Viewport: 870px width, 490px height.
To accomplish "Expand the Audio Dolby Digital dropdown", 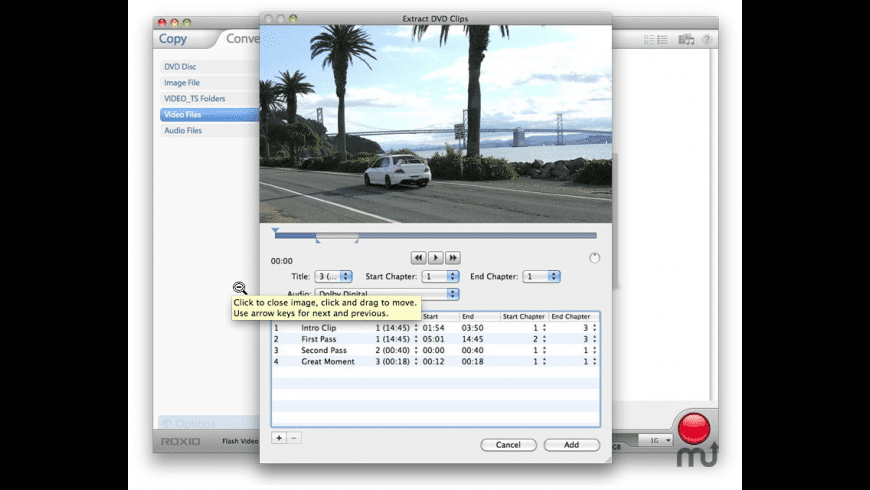I will pos(385,294).
